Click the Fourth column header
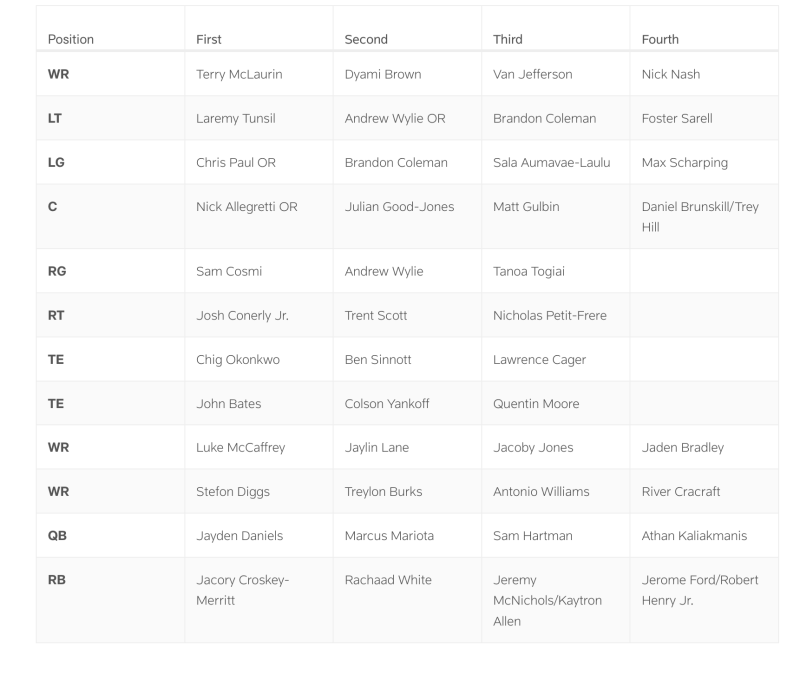800x673 pixels. pos(660,39)
